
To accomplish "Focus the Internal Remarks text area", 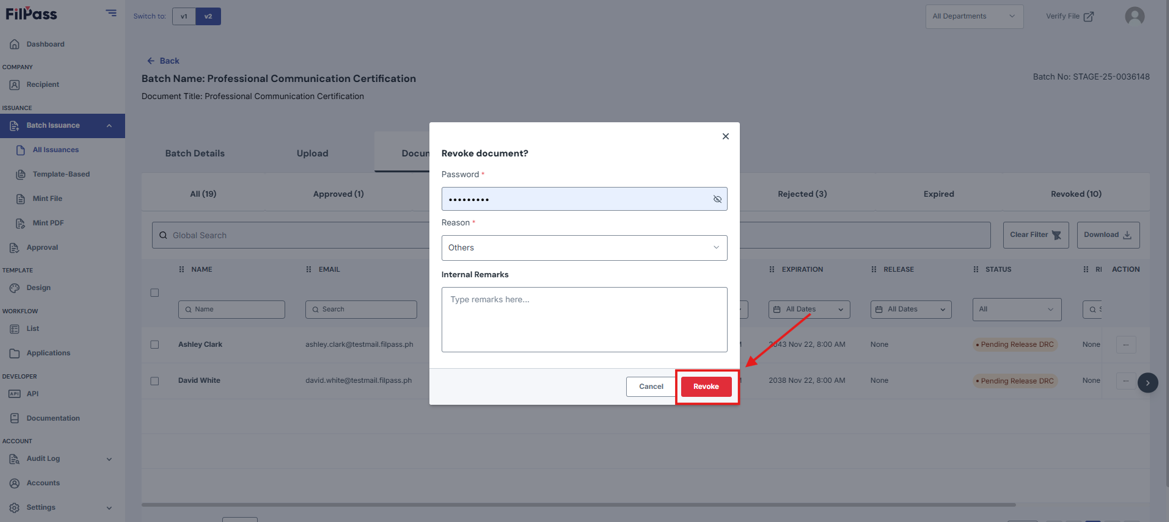I will click(x=584, y=319).
